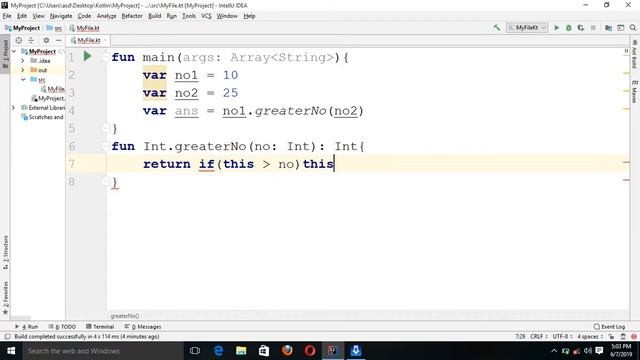
Task: Collapse the MyProject root tree node
Action: pos(14,51)
